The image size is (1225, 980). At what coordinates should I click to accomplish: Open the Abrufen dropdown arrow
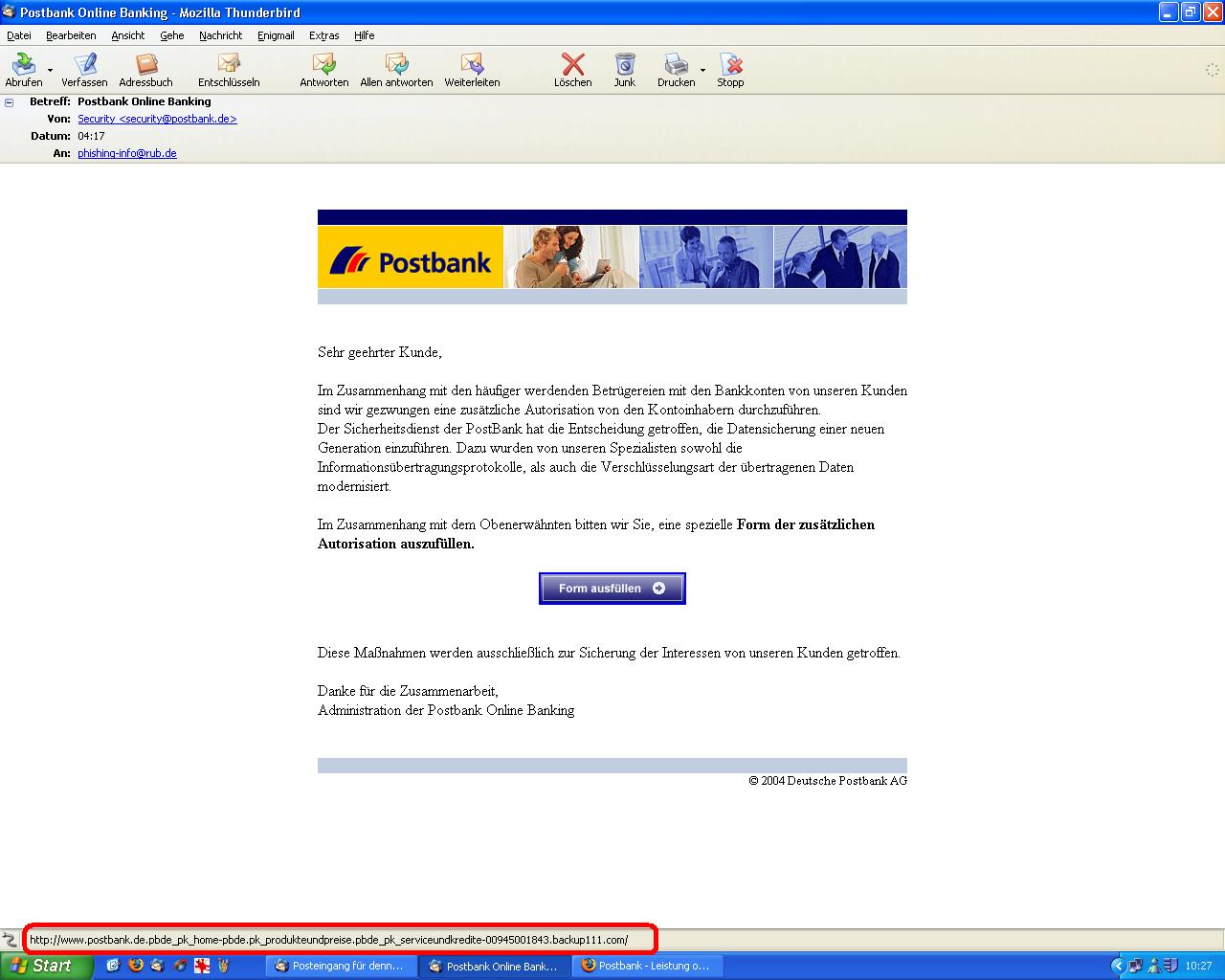pos(50,70)
